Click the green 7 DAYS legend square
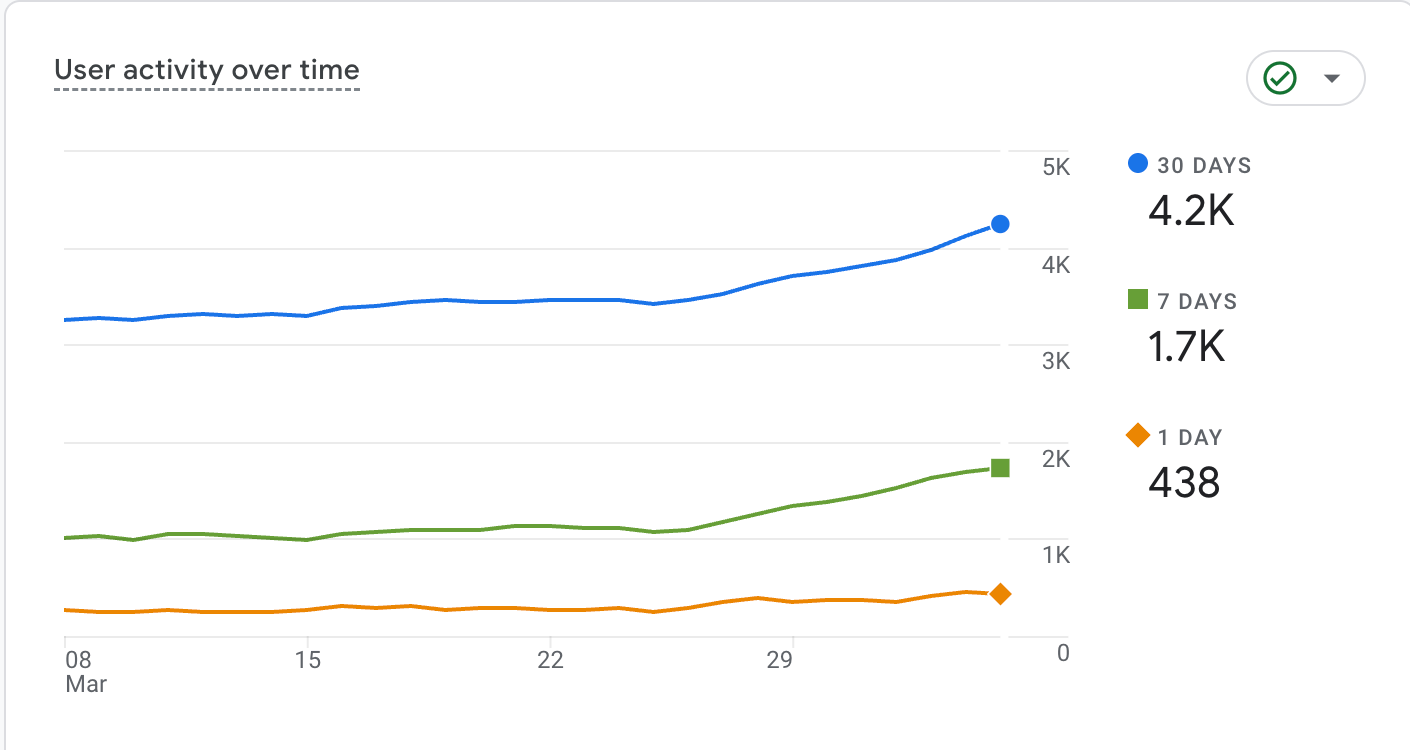Screen dimensions: 1410x750 click(1138, 299)
